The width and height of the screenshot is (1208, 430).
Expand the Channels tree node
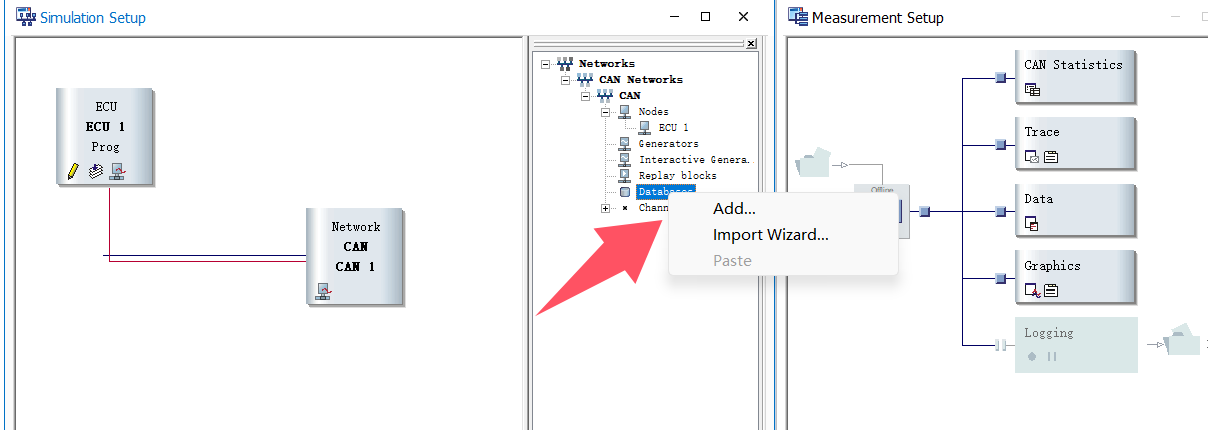(x=605, y=208)
